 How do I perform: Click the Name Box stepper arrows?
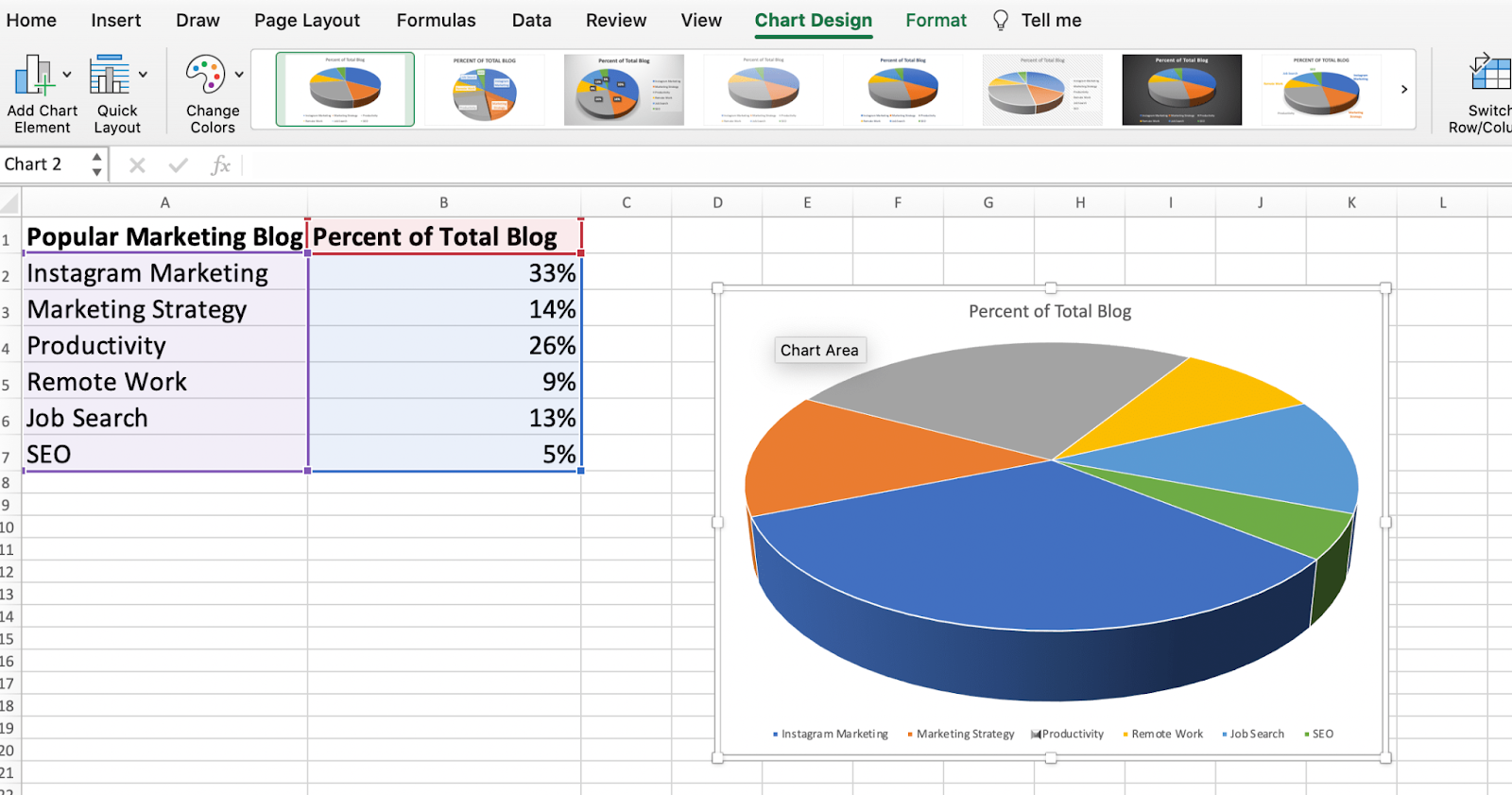pyautogui.click(x=96, y=164)
